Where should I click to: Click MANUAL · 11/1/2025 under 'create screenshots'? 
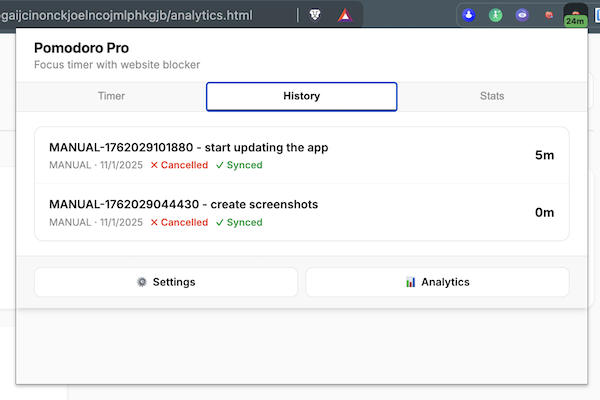pos(96,222)
